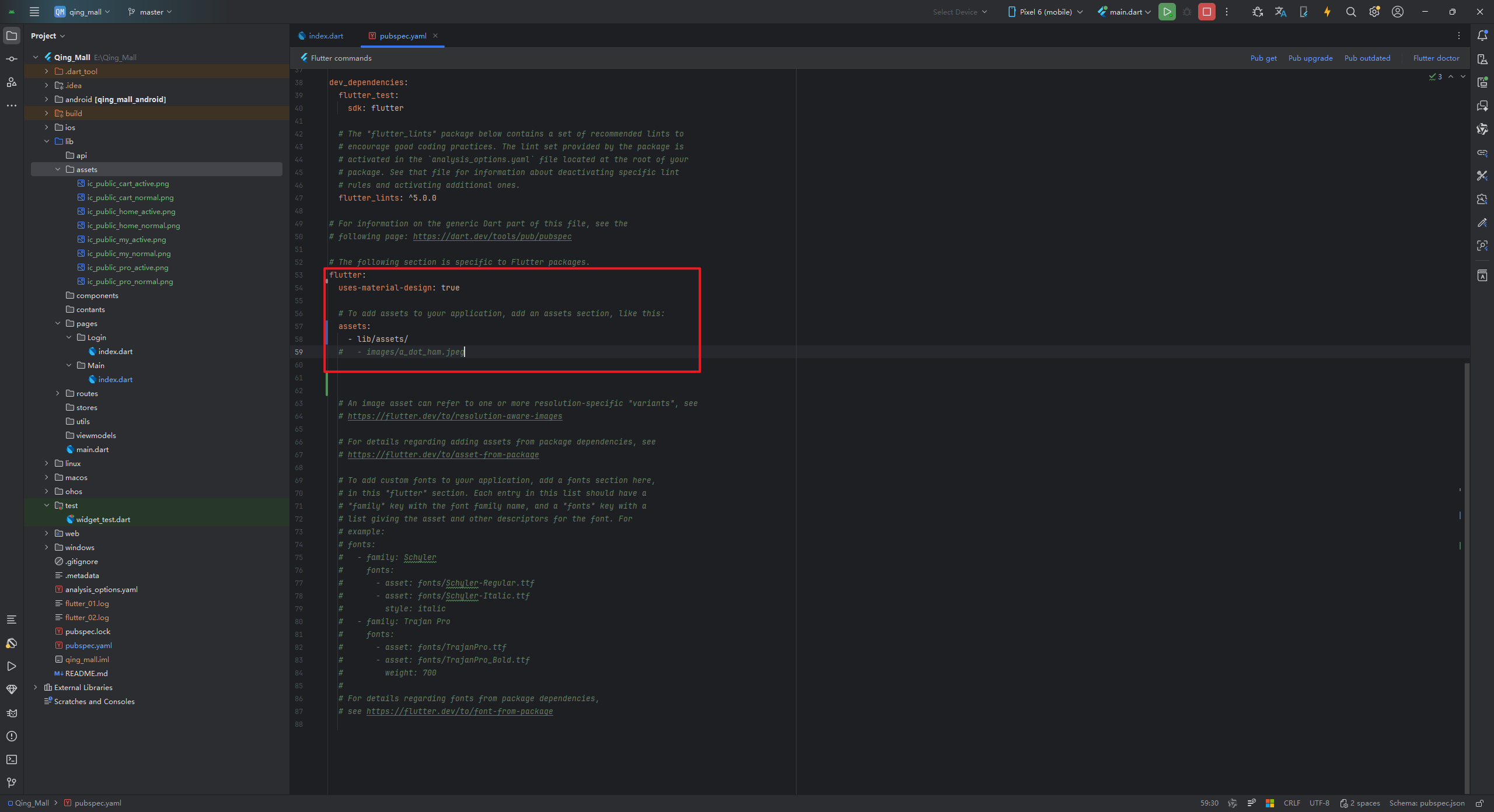Click the green Run button
Screen dimensions: 1494x812
click(x=1167, y=12)
